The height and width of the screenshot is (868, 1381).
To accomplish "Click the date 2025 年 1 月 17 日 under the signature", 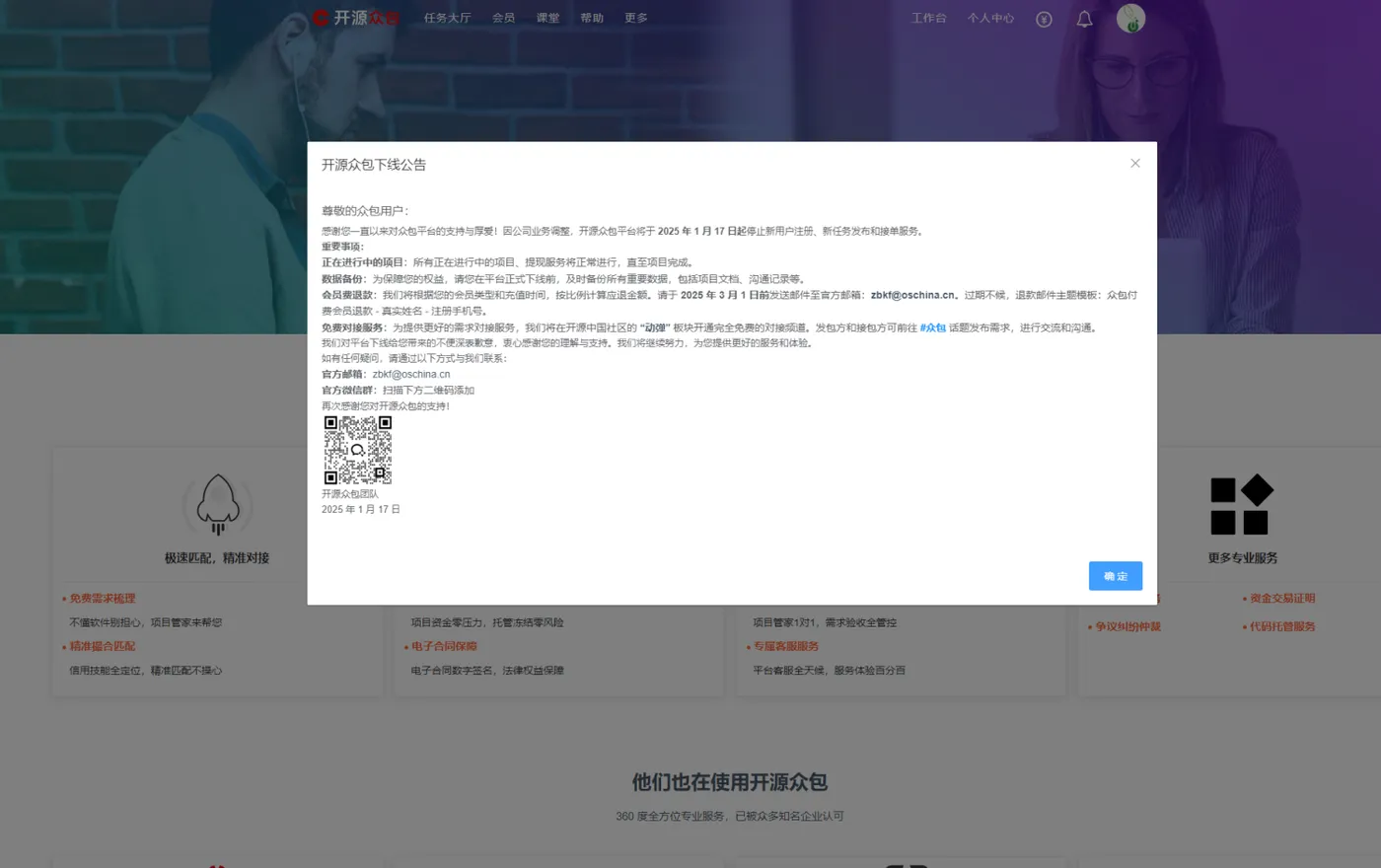I will click(x=361, y=510).
